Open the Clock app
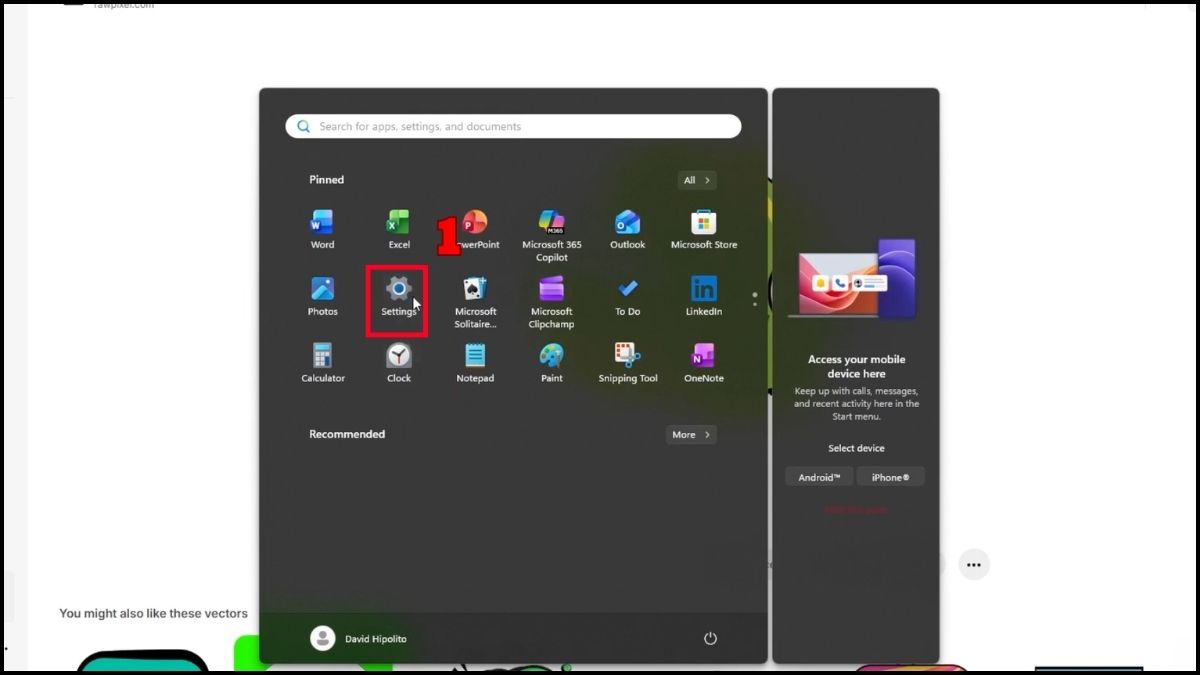1200x675 pixels. [x=399, y=363]
